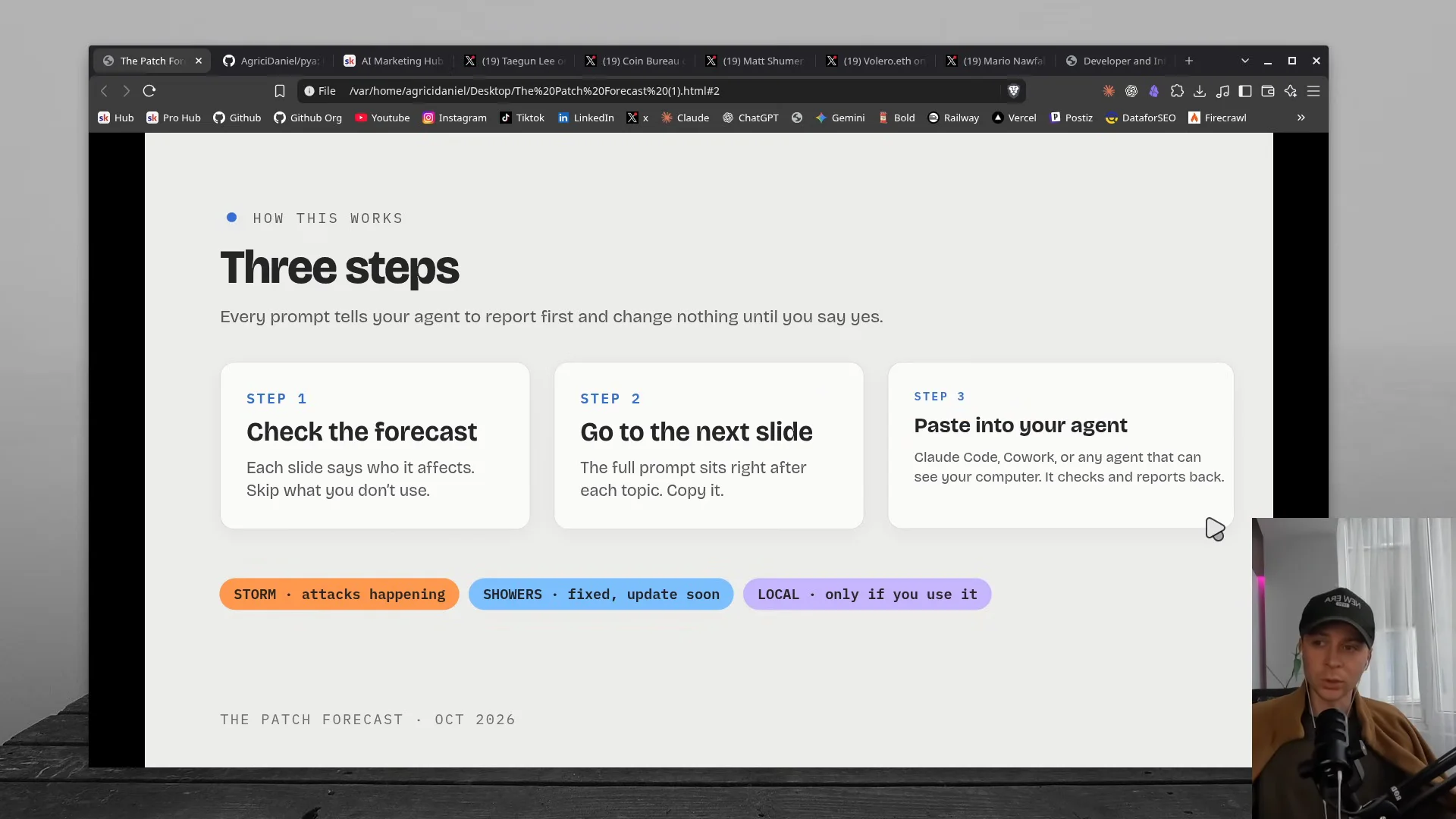Reload the current page

149,91
